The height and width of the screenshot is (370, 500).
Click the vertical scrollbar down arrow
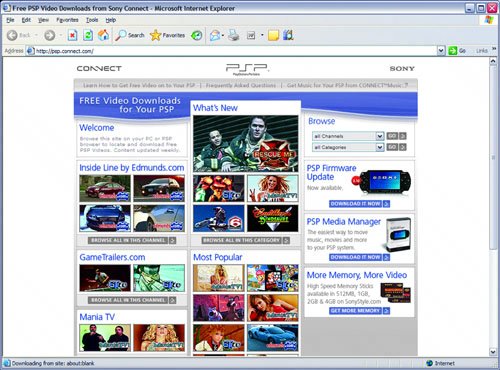coord(493,351)
